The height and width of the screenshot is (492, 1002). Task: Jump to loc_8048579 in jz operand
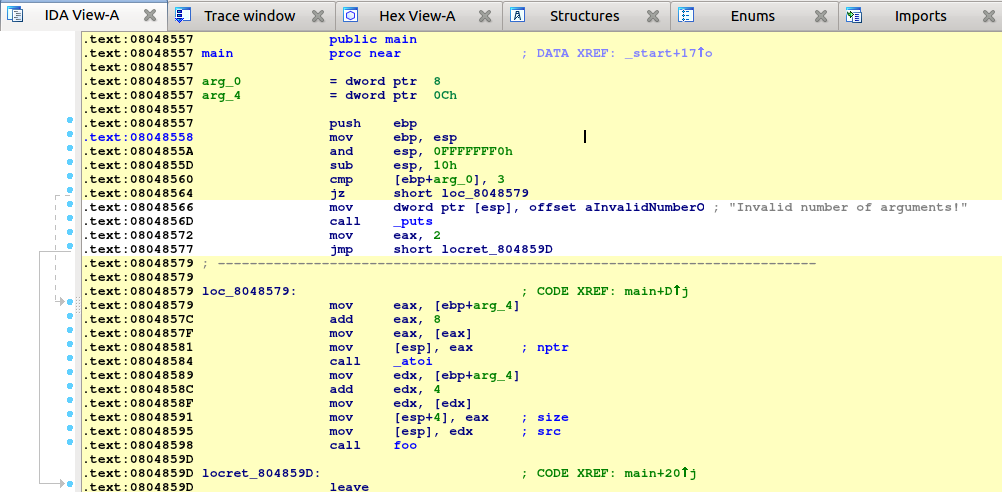coord(485,194)
